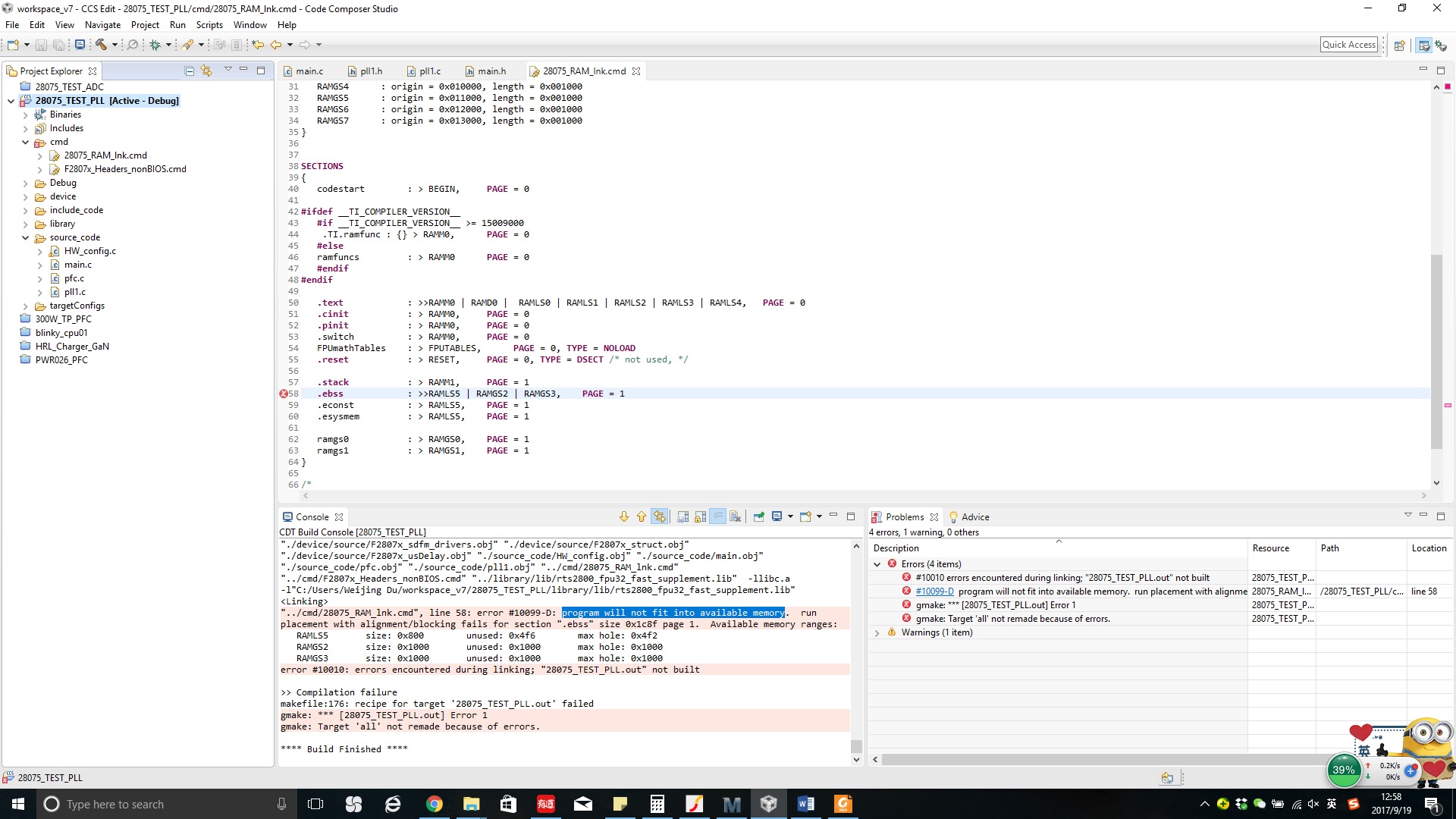1456x819 pixels.
Task: Open a new Perspective from toolbar
Action: tap(1400, 45)
